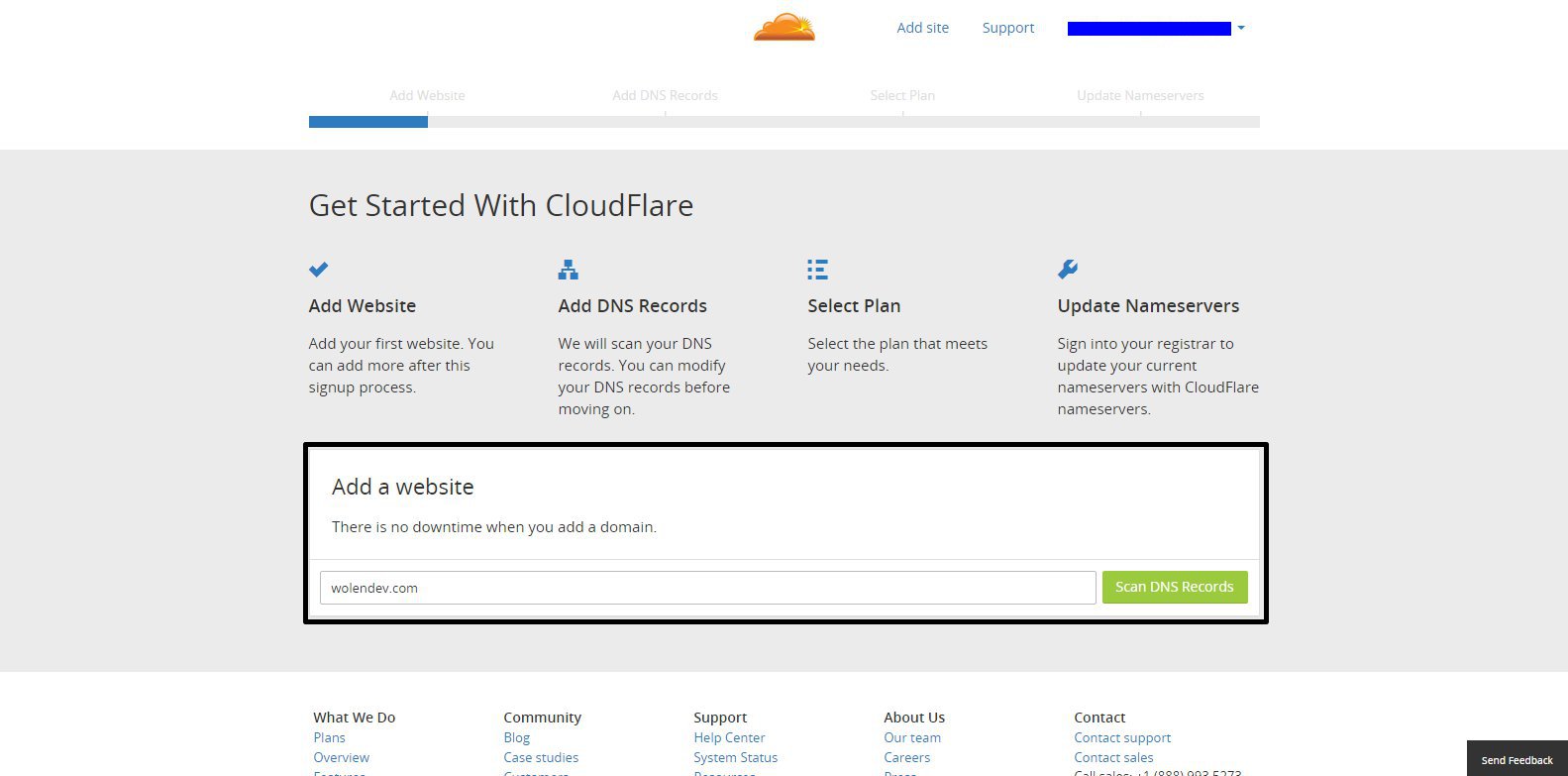Open the account dropdown arrow
Viewport: 1568px width, 776px height.
(1241, 29)
